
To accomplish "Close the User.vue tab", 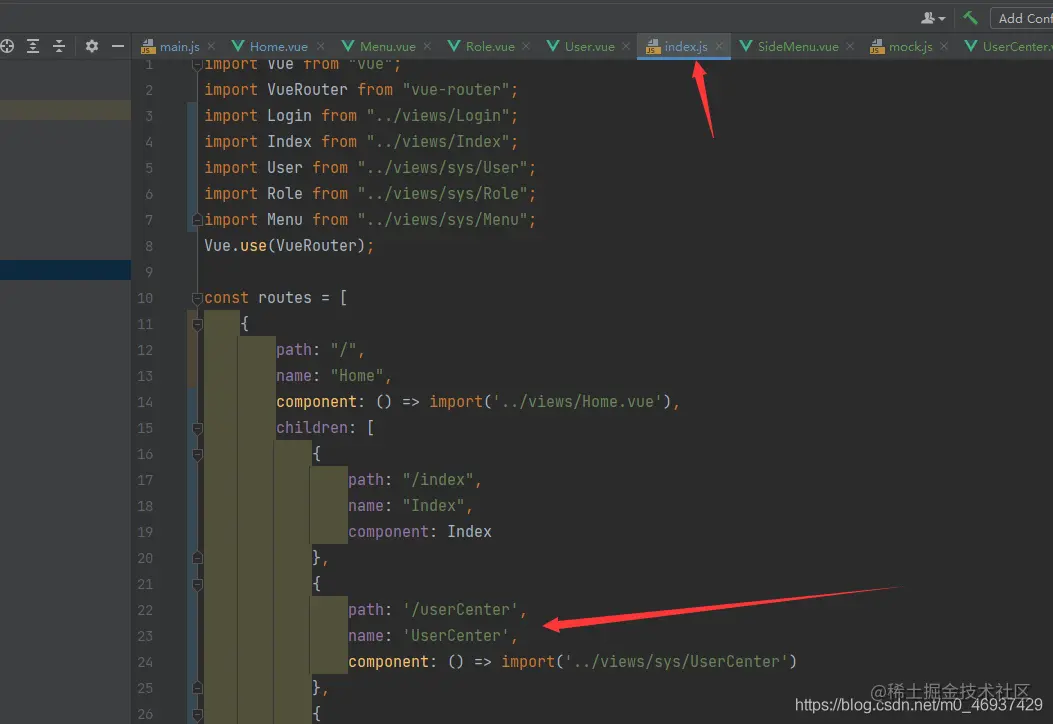I will click(x=626, y=46).
